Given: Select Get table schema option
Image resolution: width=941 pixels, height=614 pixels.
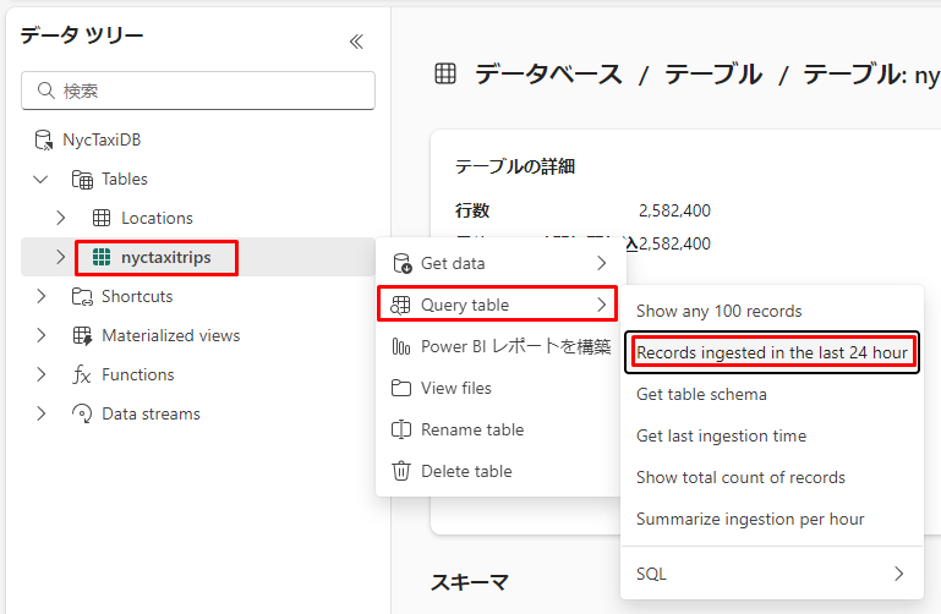Looking at the screenshot, I should 701,394.
